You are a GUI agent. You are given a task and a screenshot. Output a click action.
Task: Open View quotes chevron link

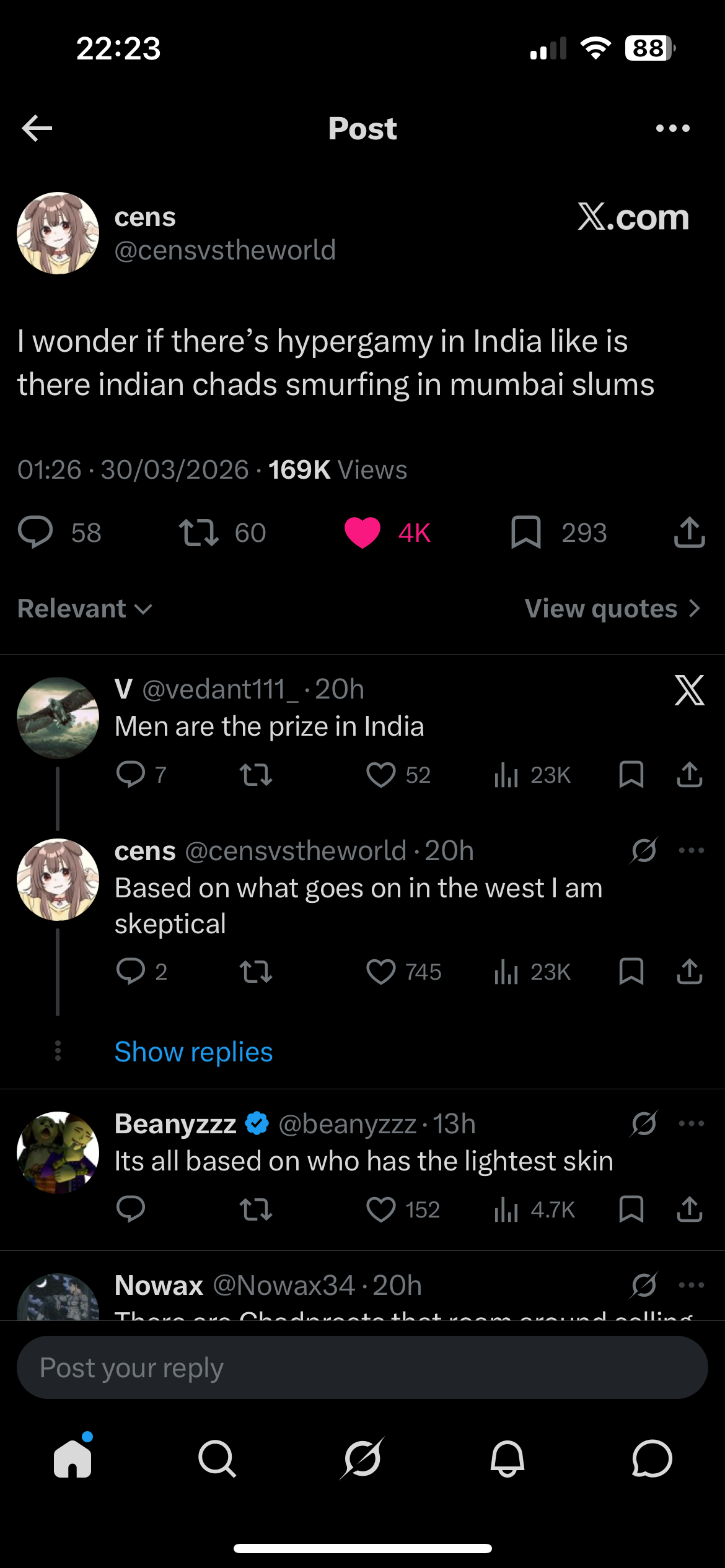click(x=612, y=609)
